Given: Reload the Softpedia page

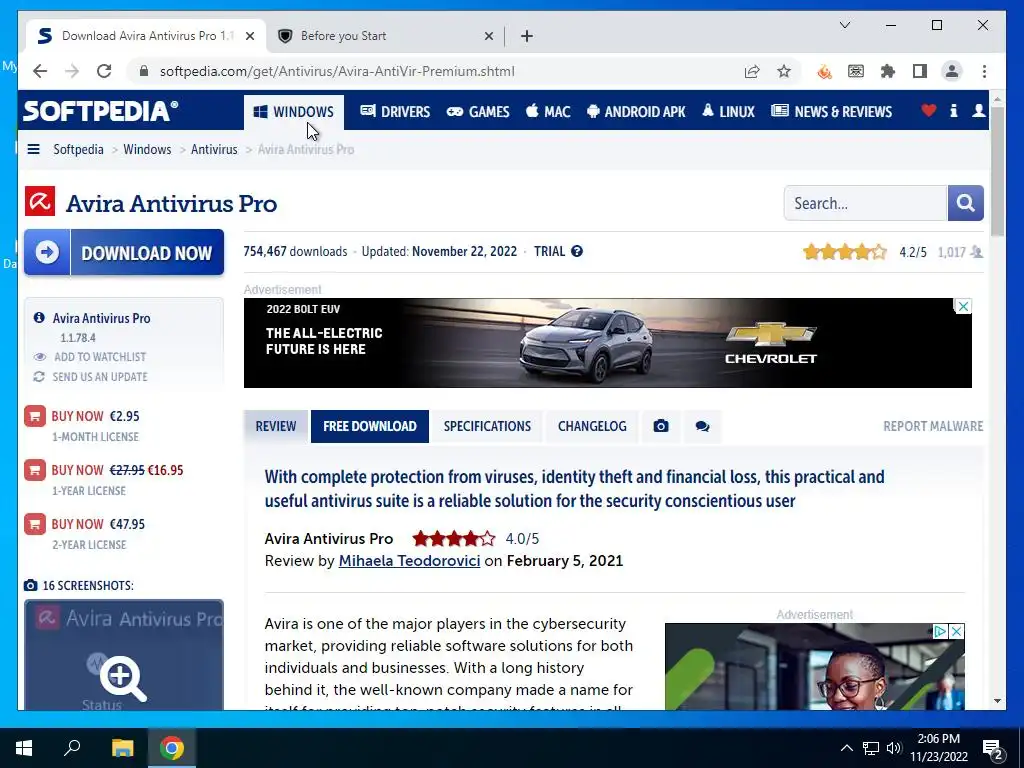Looking at the screenshot, I should 104,71.
